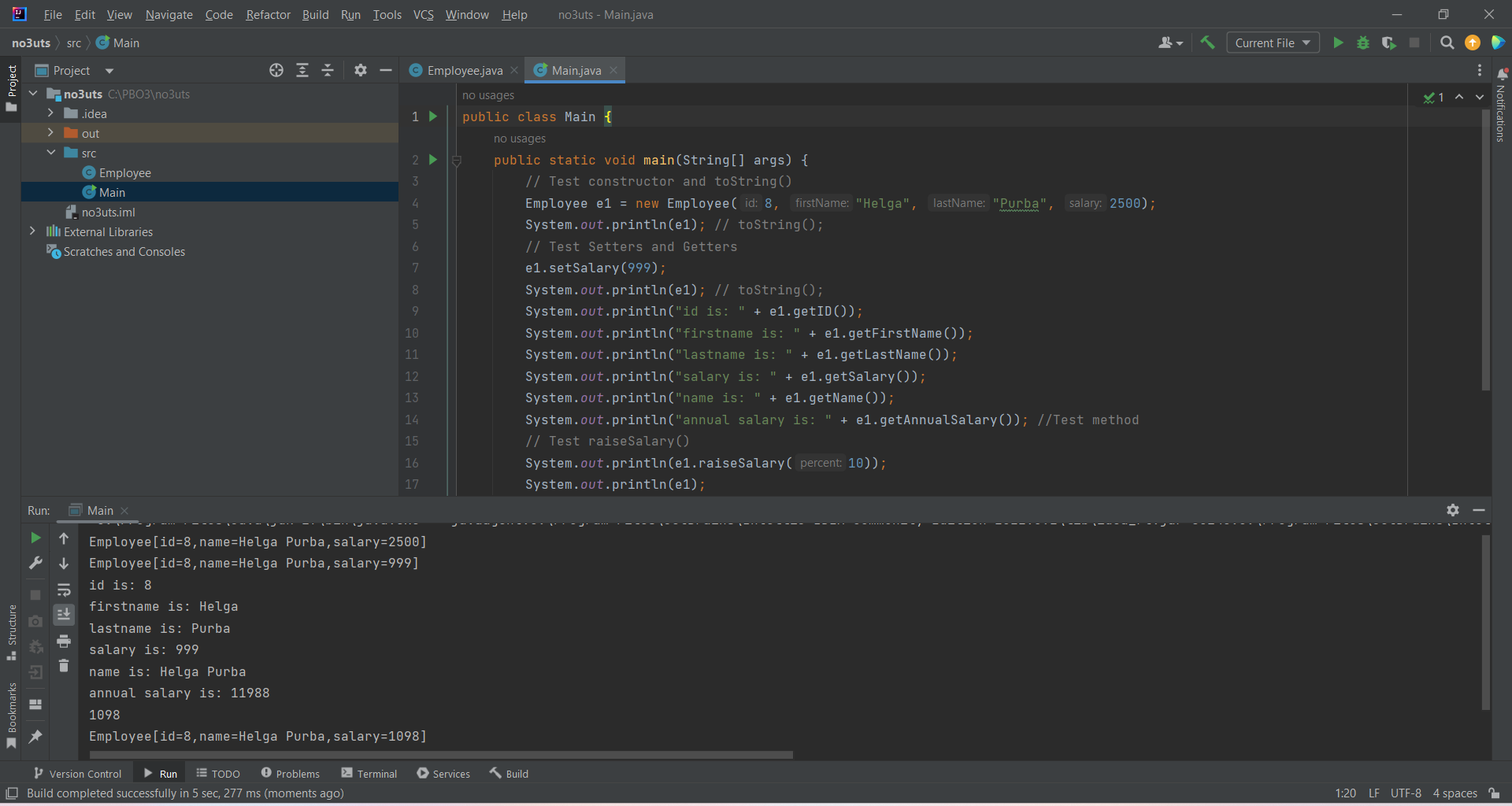
Task: Toggle soft-wrap in Run console
Action: coord(64,590)
